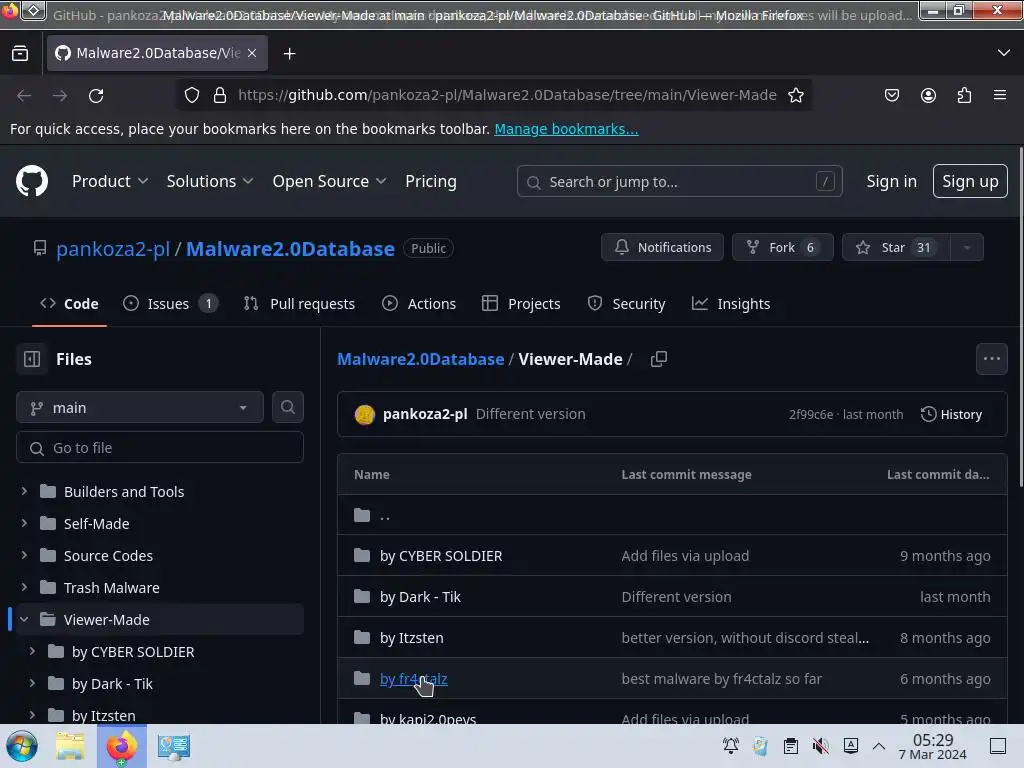This screenshot has width=1024, height=768.
Task: Open Firefox hamburger application menu
Action: click(1000, 95)
